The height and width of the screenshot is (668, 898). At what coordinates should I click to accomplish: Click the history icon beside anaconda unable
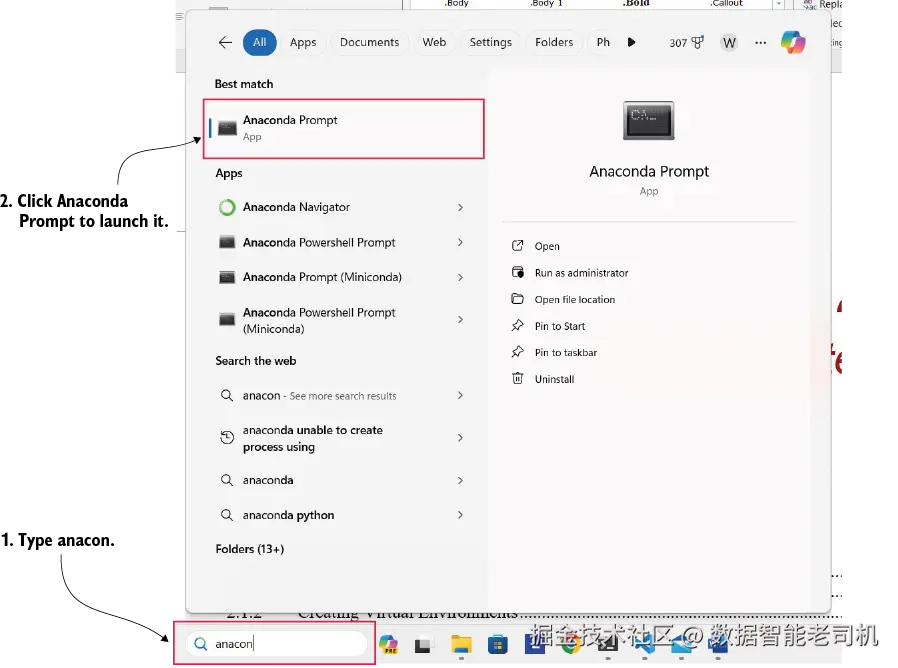(x=227, y=438)
